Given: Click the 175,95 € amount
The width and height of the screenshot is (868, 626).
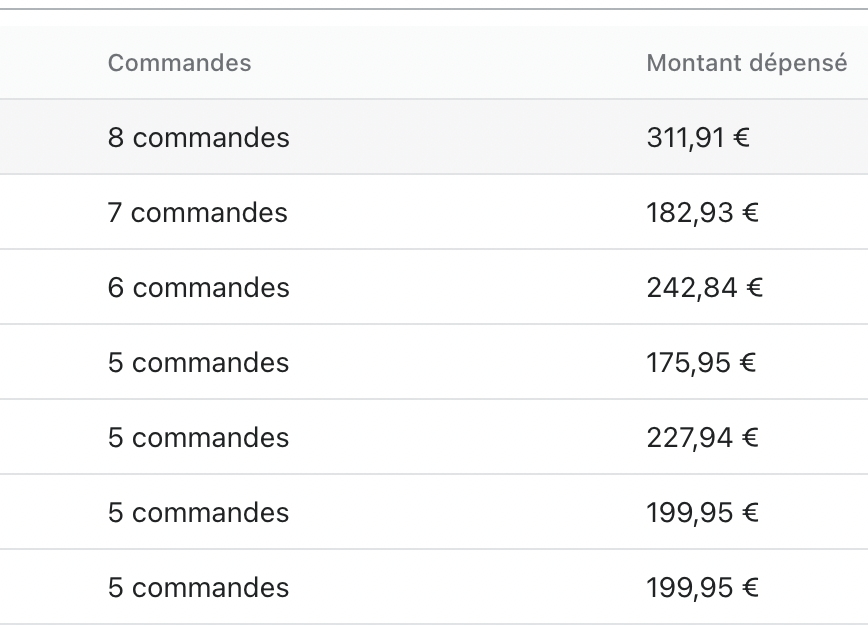Looking at the screenshot, I should click(701, 363).
